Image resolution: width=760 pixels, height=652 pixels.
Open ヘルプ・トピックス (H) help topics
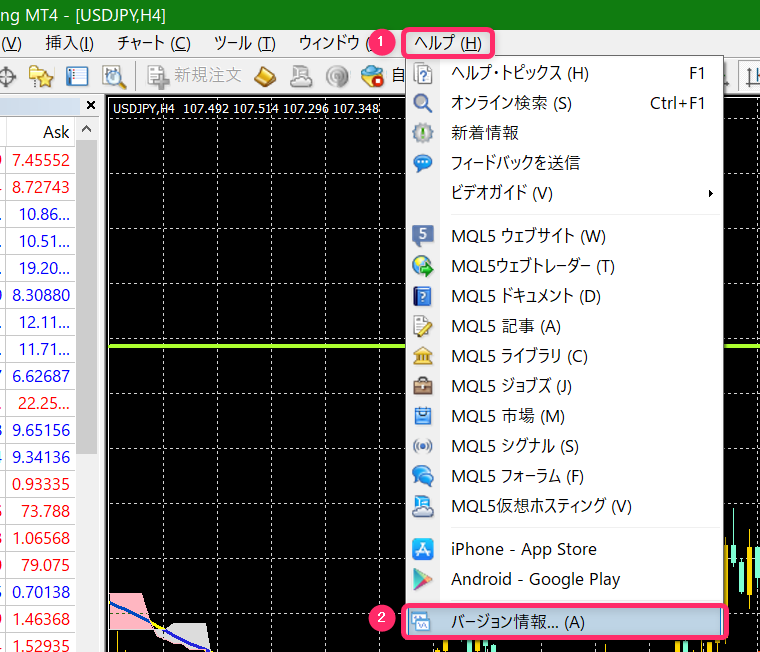pos(565,74)
